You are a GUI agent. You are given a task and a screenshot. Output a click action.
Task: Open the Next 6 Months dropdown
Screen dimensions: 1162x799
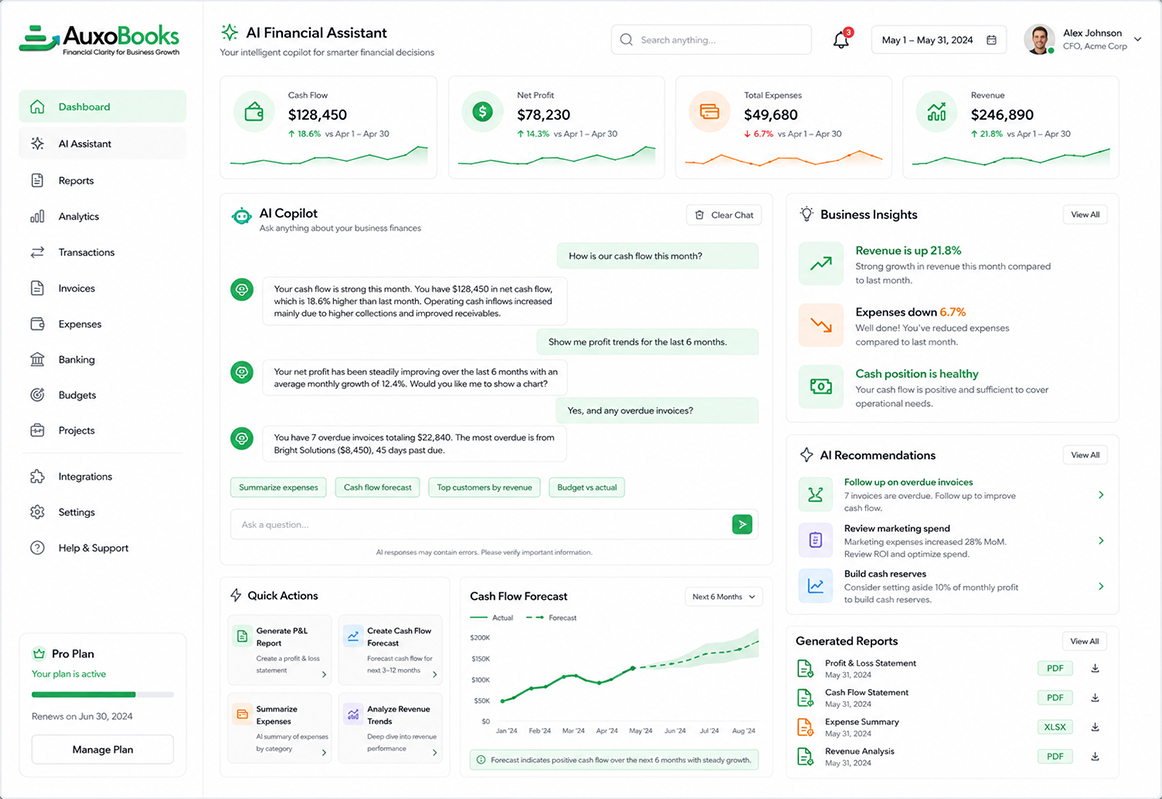click(724, 597)
